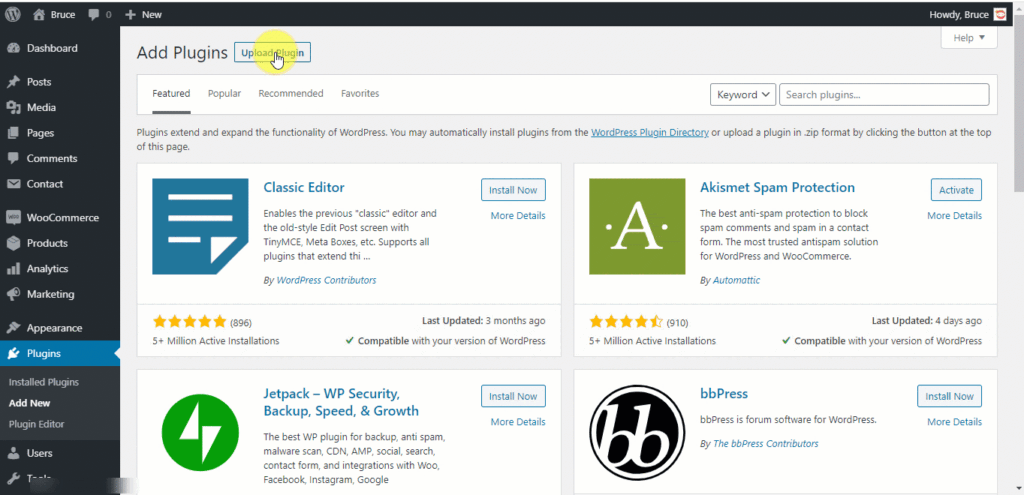
Task: Open the comments bubble icon in admin bar
Action: (95, 14)
